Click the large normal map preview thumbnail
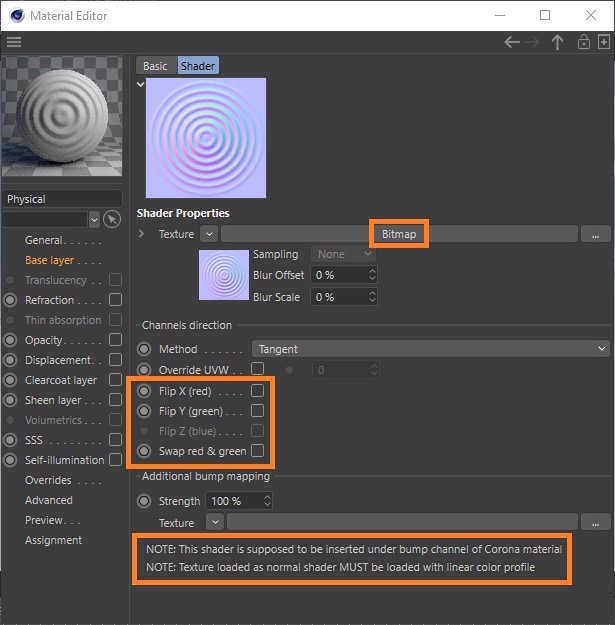Screen dimensions: 615x625 coord(192,138)
